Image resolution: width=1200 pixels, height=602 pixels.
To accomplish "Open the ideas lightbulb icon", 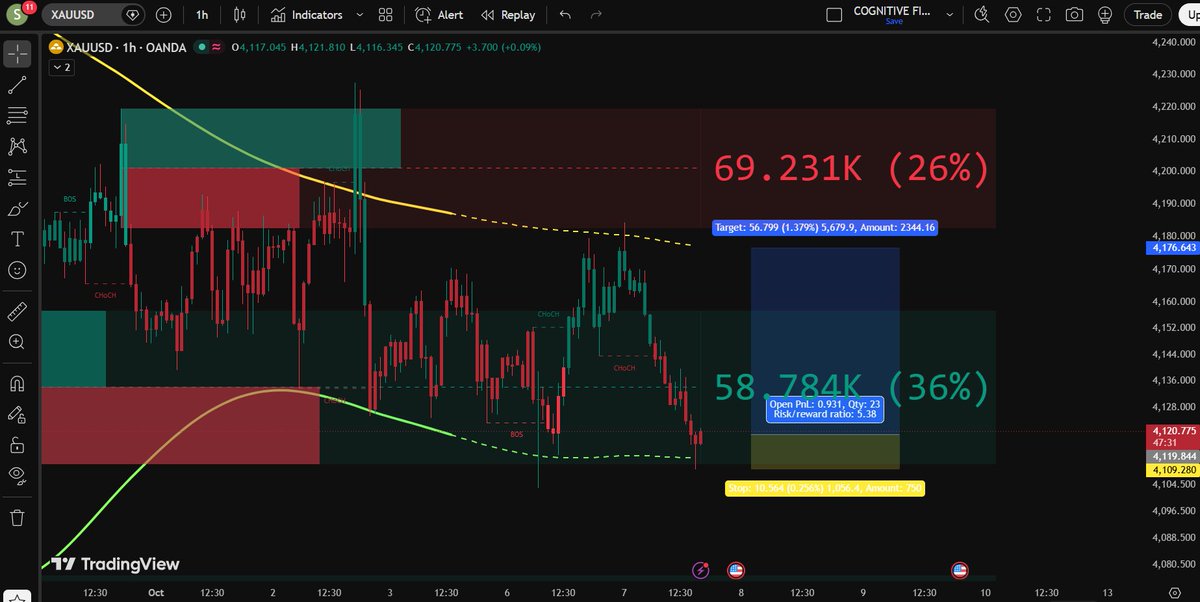I will tap(1104, 15).
